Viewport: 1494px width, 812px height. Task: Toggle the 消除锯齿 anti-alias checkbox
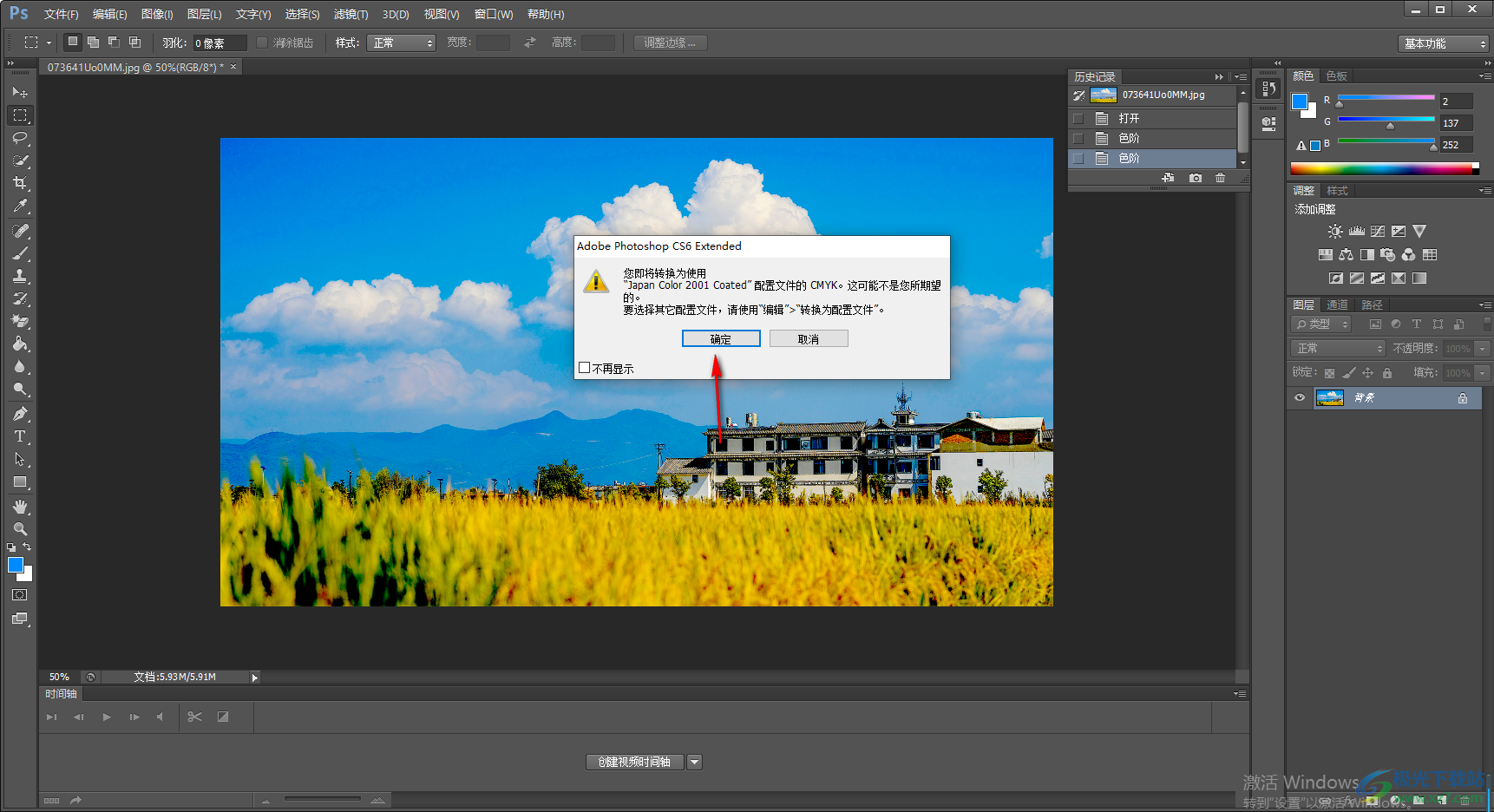tap(262, 43)
